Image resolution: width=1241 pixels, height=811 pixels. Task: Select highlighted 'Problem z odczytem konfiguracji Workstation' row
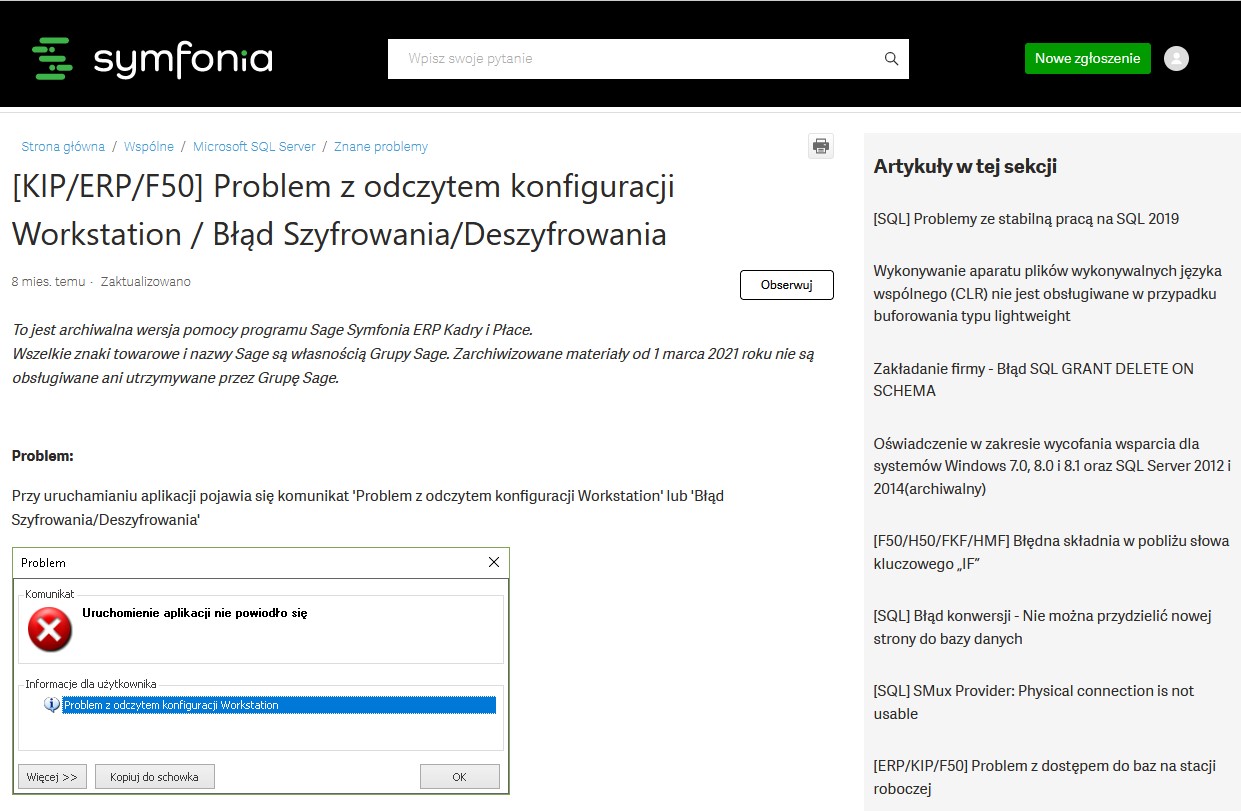pyautogui.click(x=279, y=705)
